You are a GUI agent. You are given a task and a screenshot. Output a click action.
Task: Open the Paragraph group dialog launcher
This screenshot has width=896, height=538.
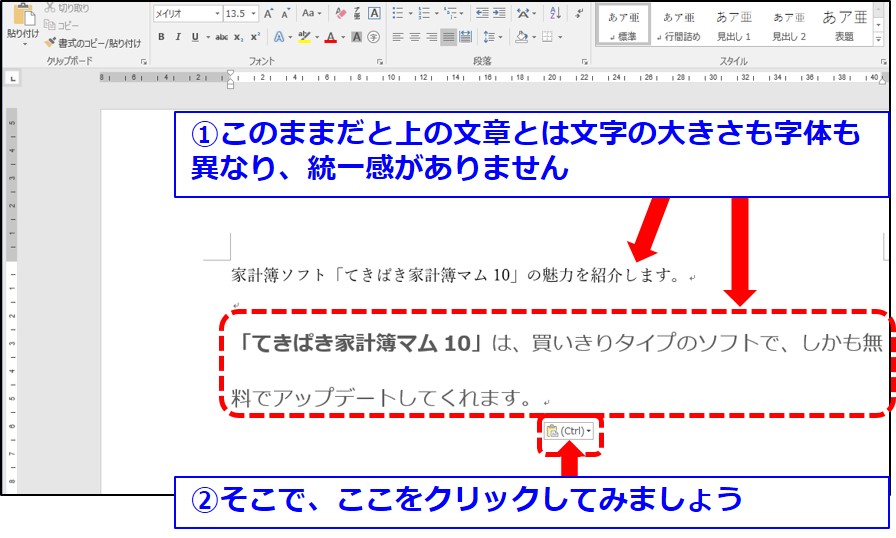[x=585, y=61]
